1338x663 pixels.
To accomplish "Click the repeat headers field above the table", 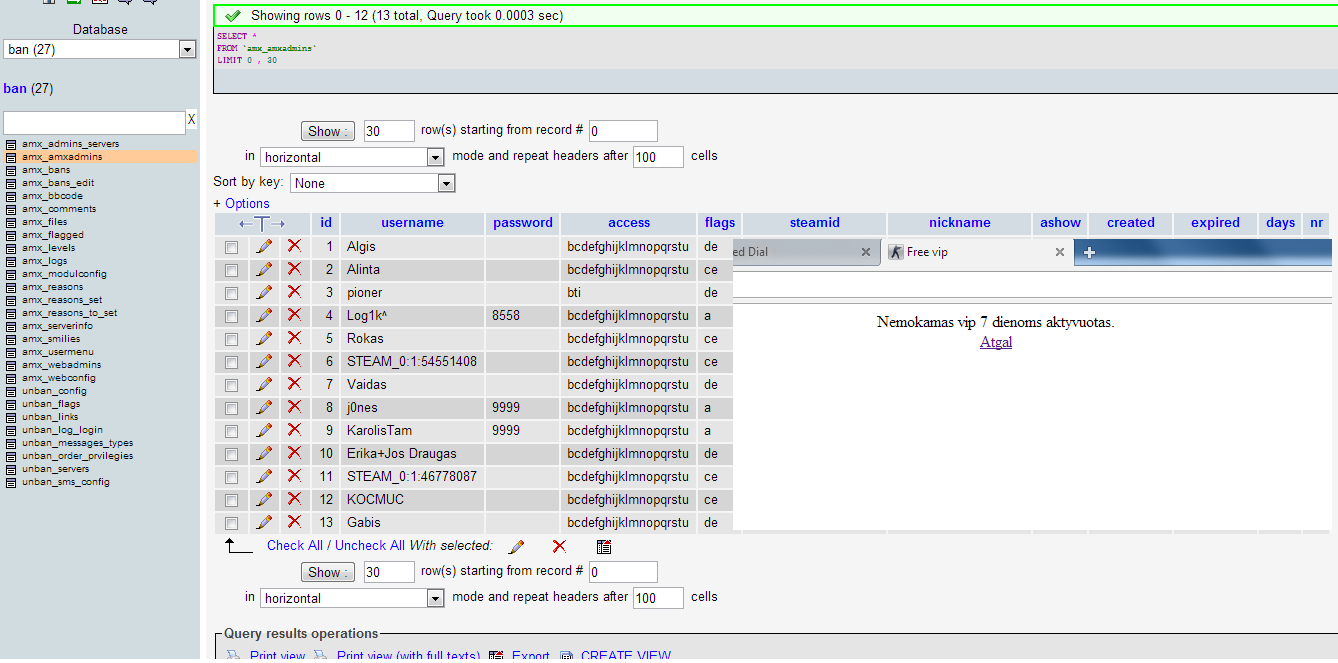I will pyautogui.click(x=659, y=157).
